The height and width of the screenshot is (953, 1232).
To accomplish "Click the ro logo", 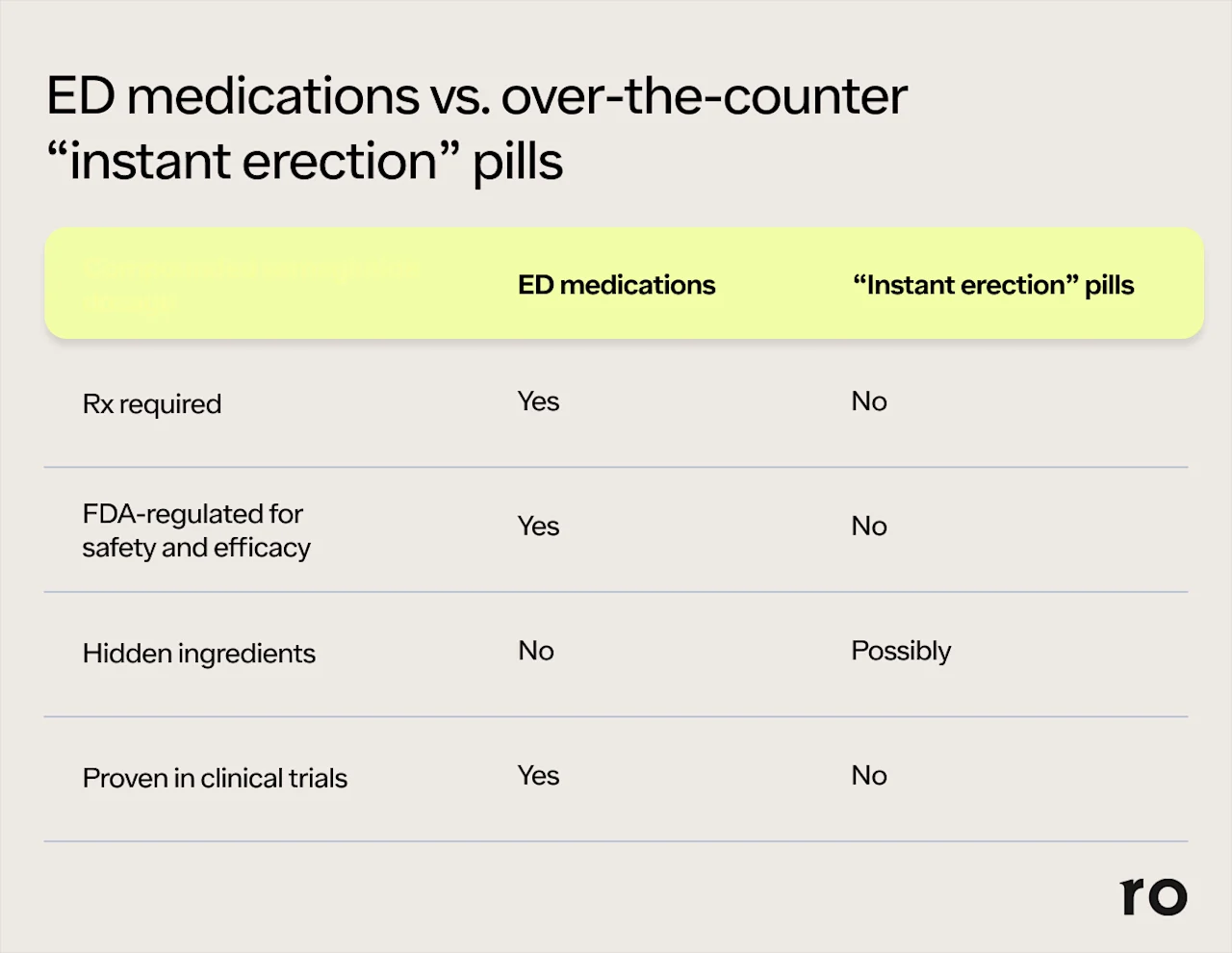I will point(1153,896).
